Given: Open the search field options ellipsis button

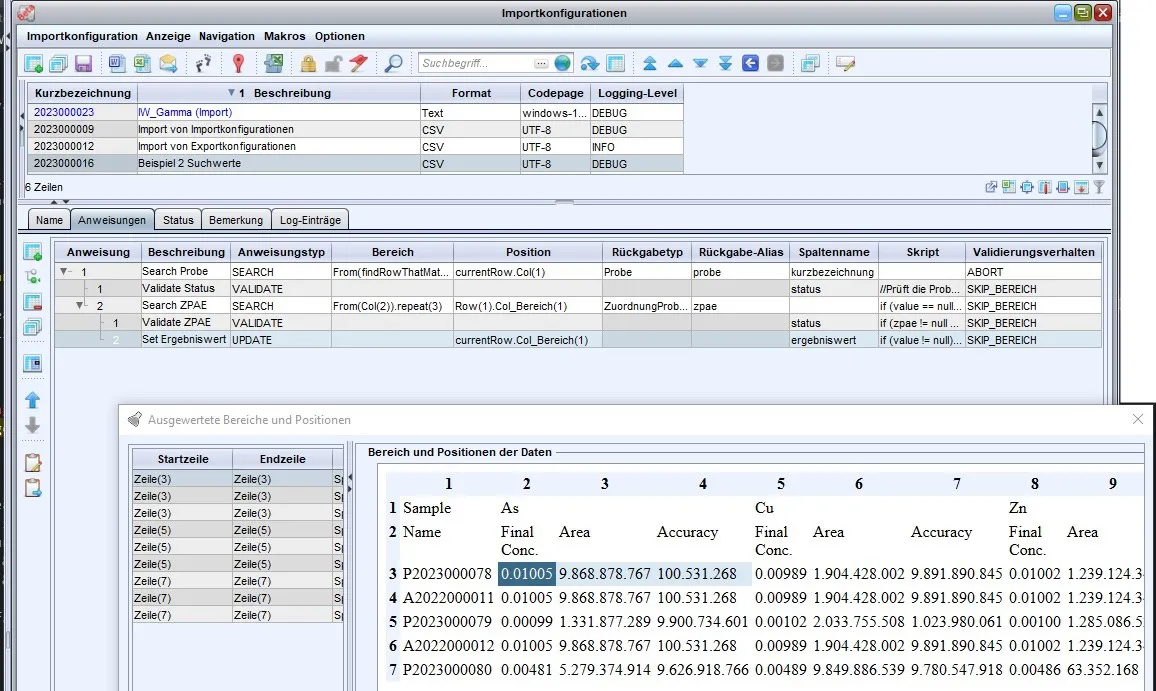Looking at the screenshot, I should (541, 63).
